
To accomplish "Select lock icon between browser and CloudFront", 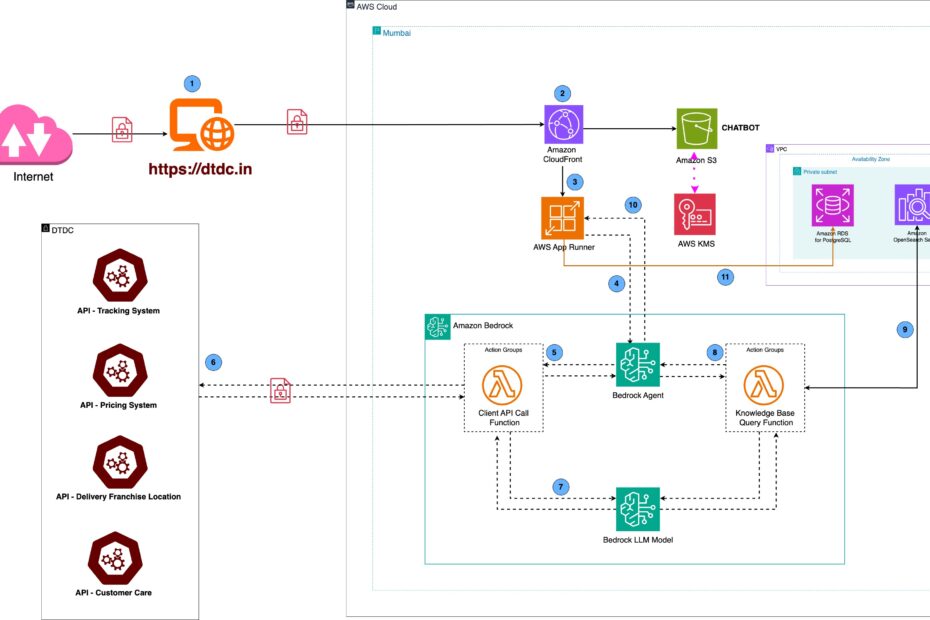I will pos(297,122).
